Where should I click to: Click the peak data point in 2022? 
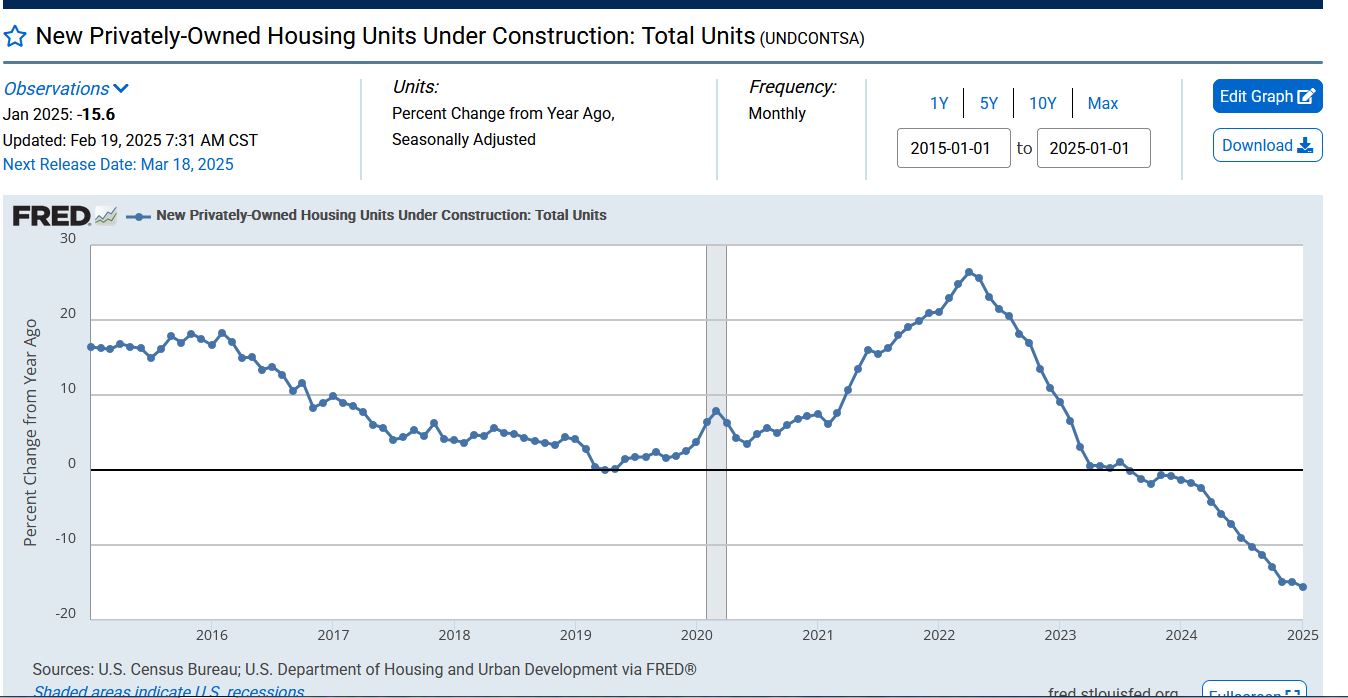coord(968,272)
